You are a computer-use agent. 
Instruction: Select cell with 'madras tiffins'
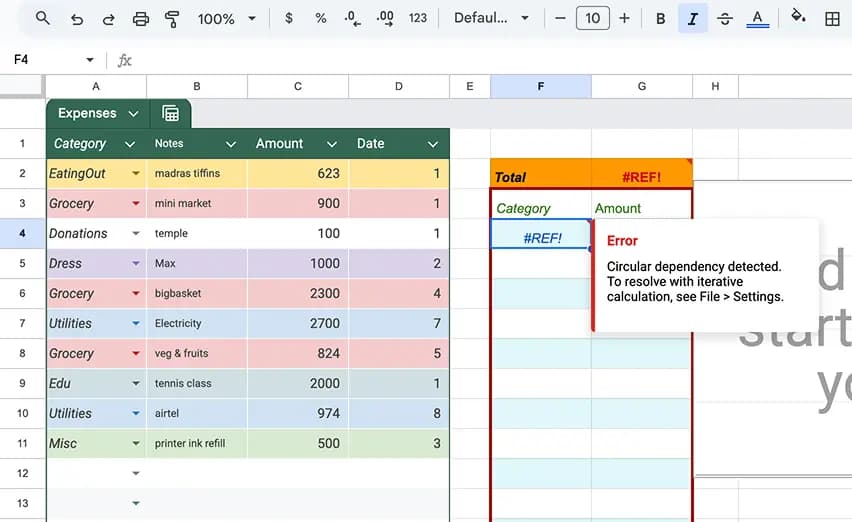pos(197,173)
